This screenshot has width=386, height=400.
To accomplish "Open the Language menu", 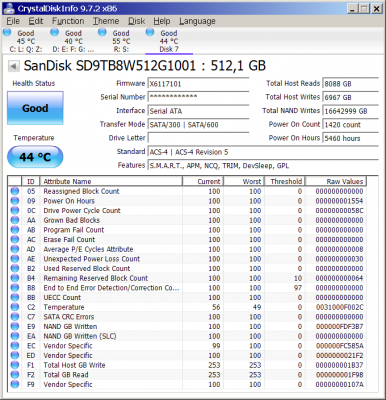I will coord(197,21).
